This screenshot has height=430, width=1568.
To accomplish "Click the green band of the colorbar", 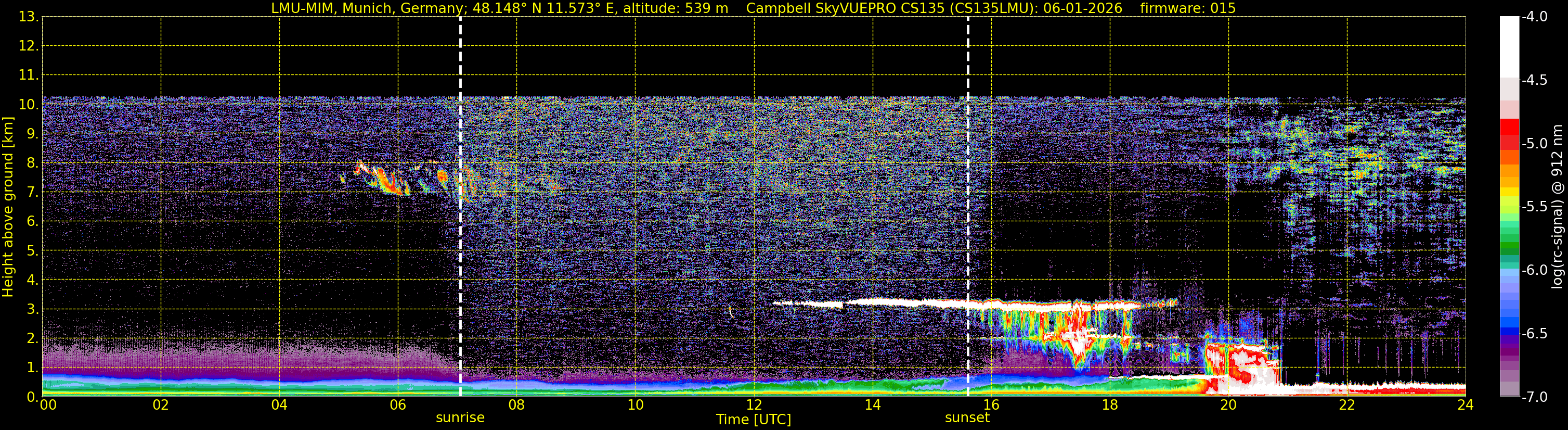I will (1509, 241).
